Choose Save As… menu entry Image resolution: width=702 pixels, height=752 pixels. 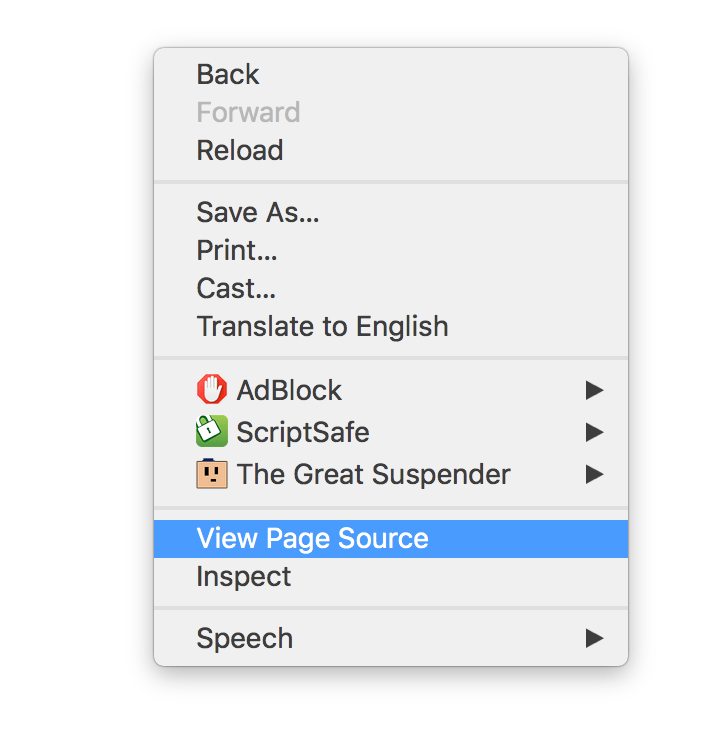257,213
